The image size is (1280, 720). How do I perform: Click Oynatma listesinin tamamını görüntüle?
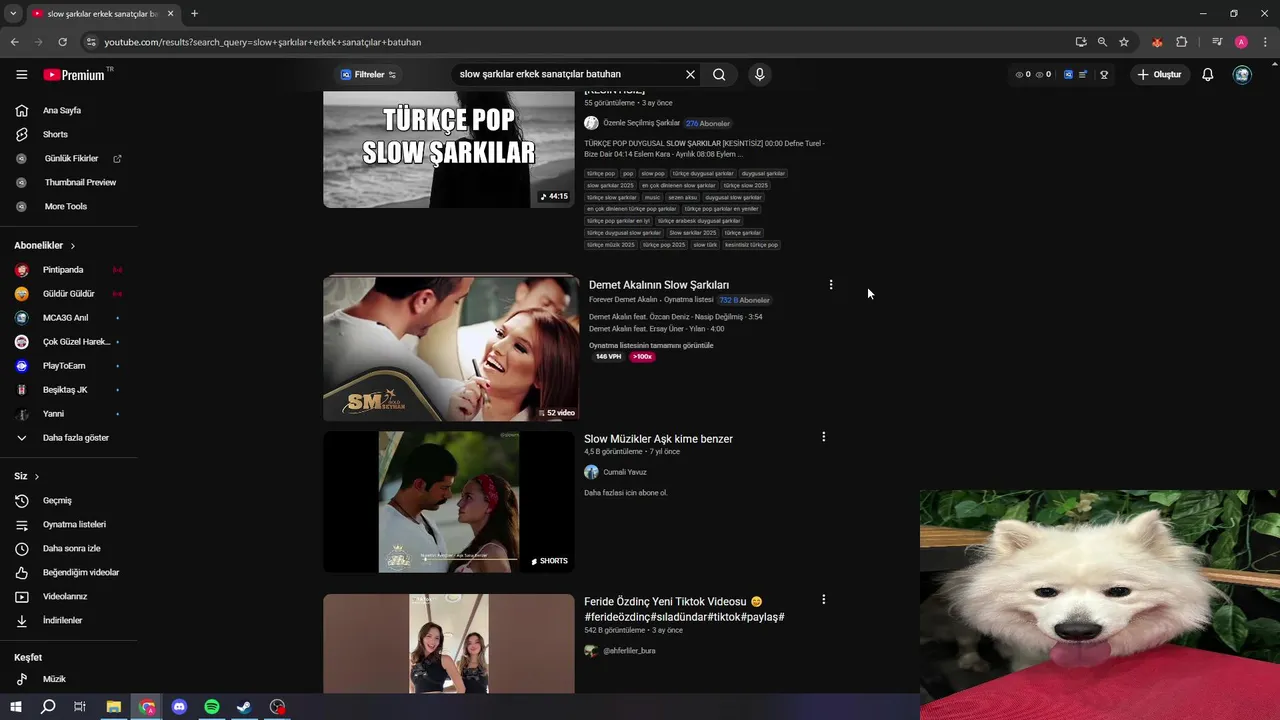click(651, 346)
